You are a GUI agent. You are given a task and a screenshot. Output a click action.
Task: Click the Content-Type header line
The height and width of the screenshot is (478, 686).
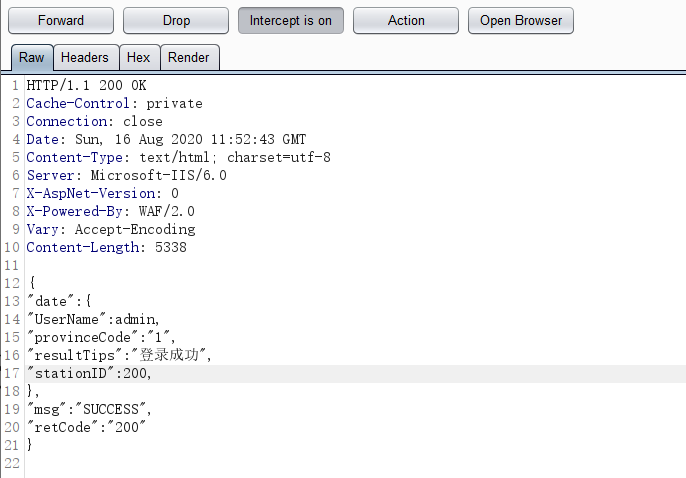click(178, 157)
